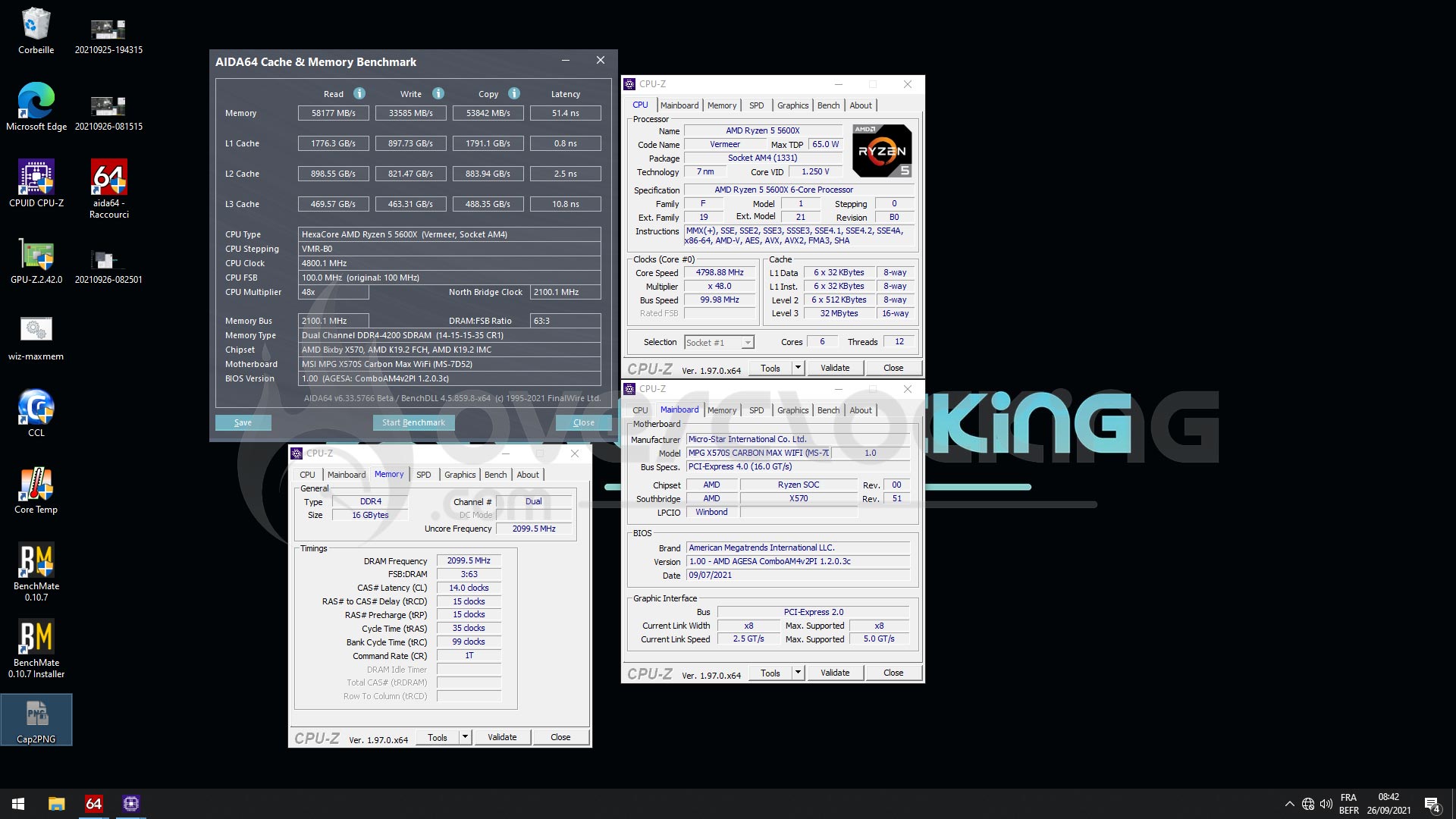
Task: Launch Microsoft Edge from the desktop
Action: [x=36, y=107]
